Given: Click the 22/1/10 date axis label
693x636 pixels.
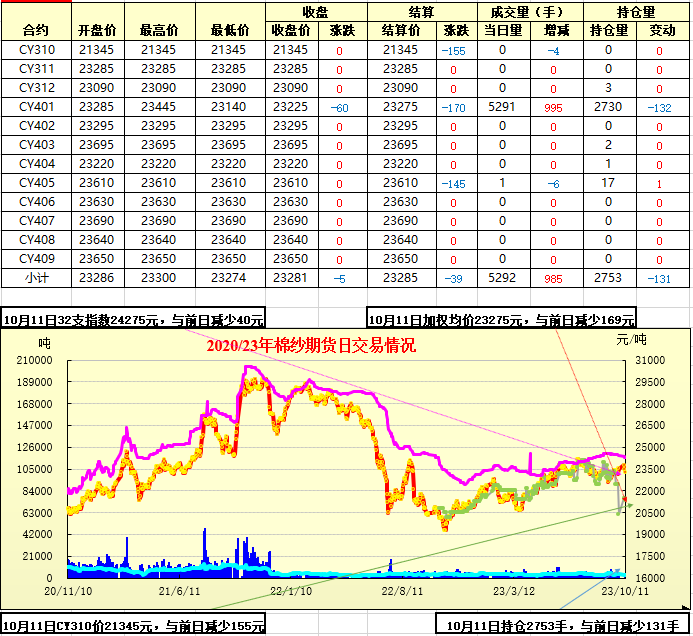Looking at the screenshot, I should pos(292,590).
